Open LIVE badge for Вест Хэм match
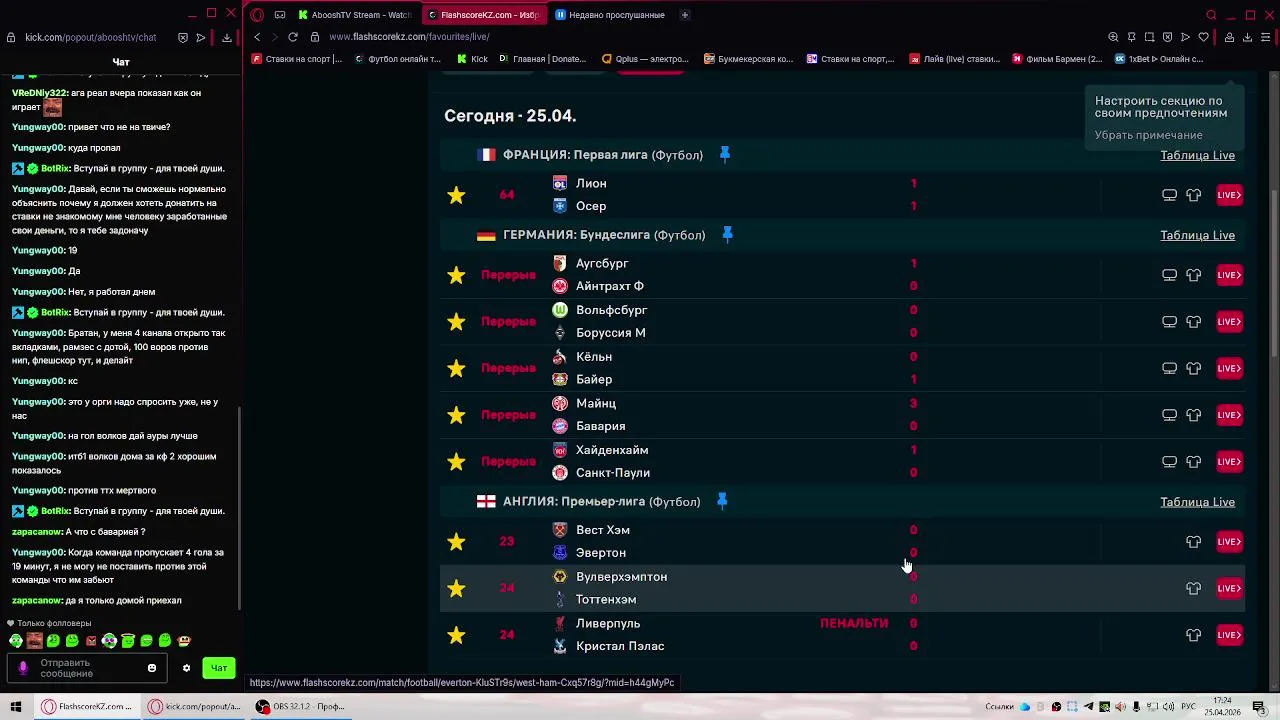The image size is (1280, 720). pyautogui.click(x=1229, y=542)
